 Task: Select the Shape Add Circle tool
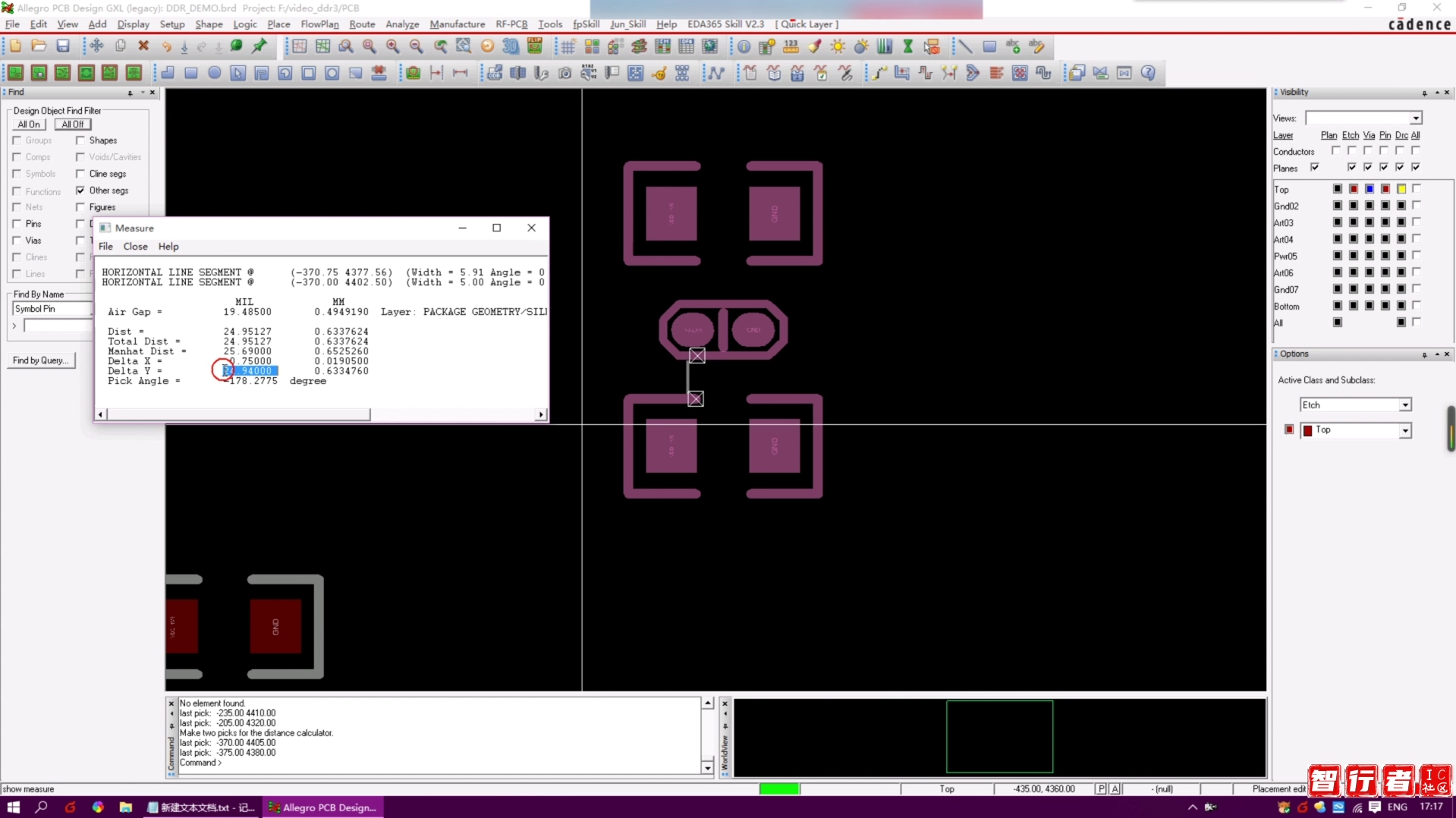pos(215,73)
